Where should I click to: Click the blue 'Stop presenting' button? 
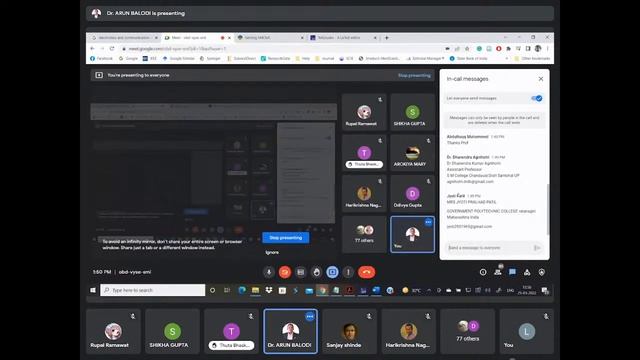point(286,238)
